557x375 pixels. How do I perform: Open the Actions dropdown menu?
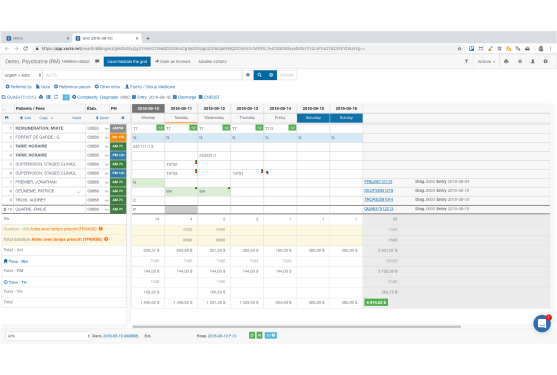(486, 61)
